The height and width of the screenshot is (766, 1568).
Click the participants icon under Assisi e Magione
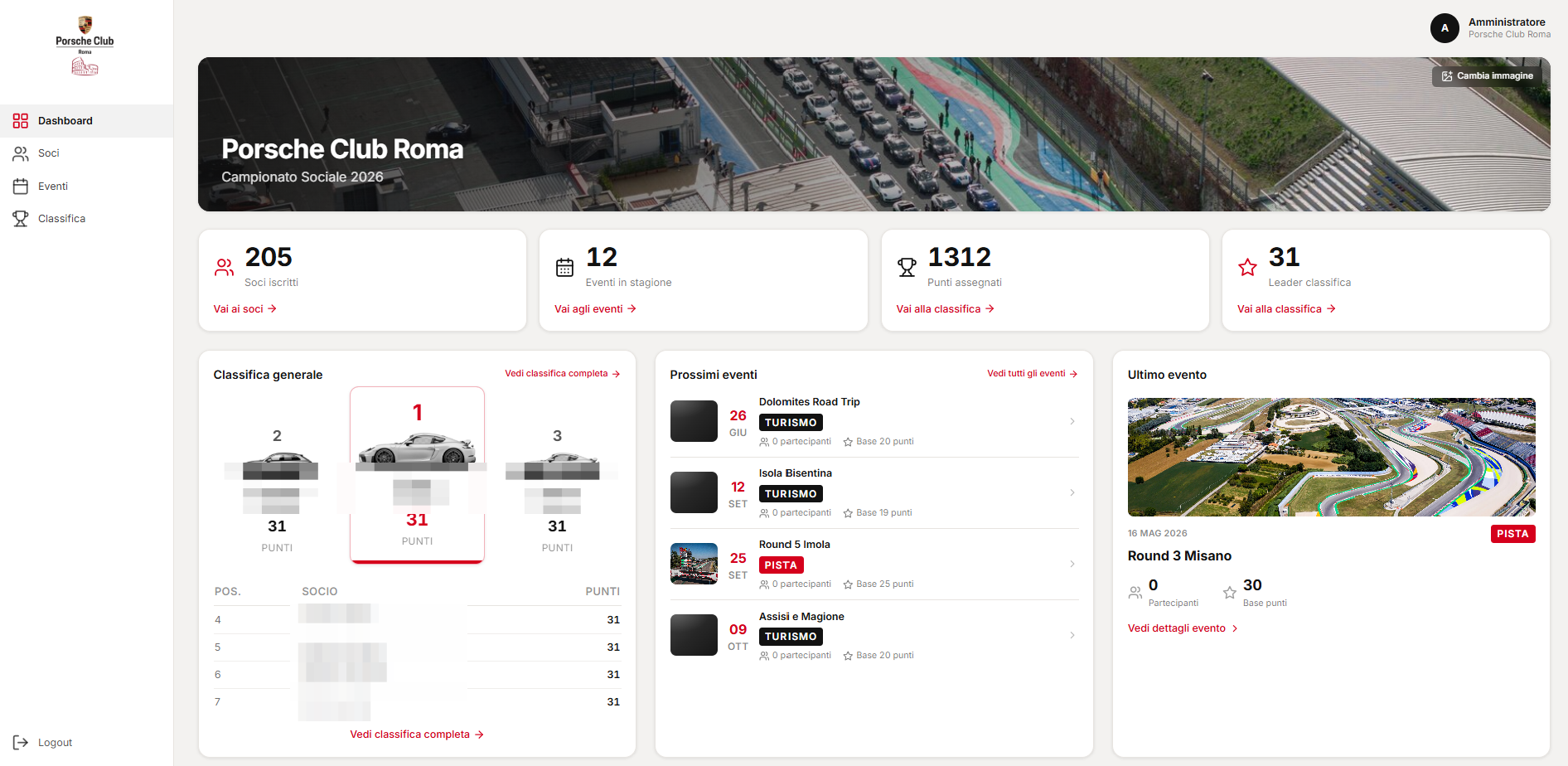point(764,656)
